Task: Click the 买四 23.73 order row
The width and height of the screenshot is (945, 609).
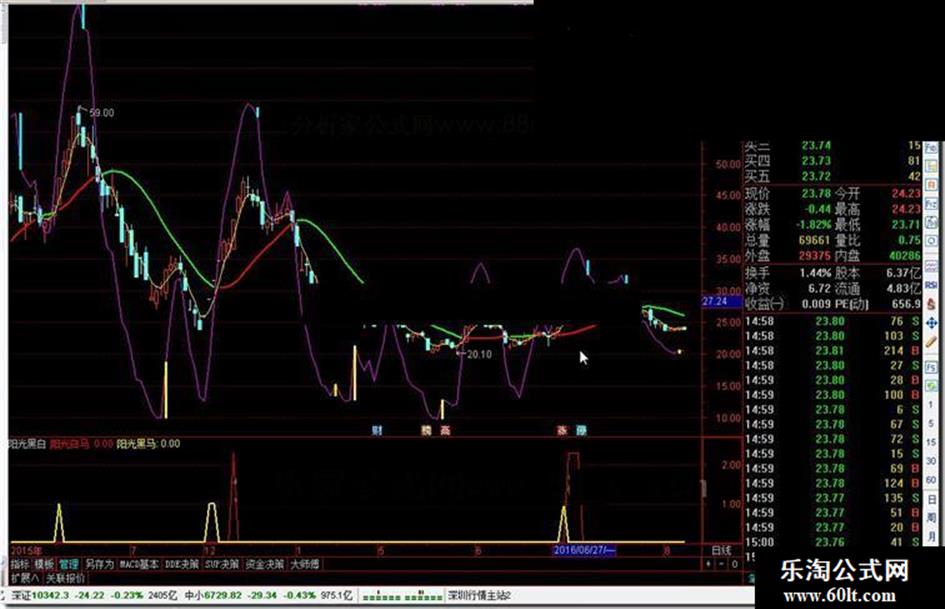Action: [832, 161]
